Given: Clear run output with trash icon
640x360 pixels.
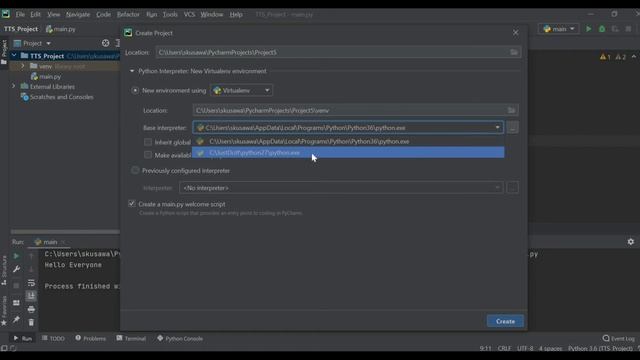Looking at the screenshot, I should (31, 322).
